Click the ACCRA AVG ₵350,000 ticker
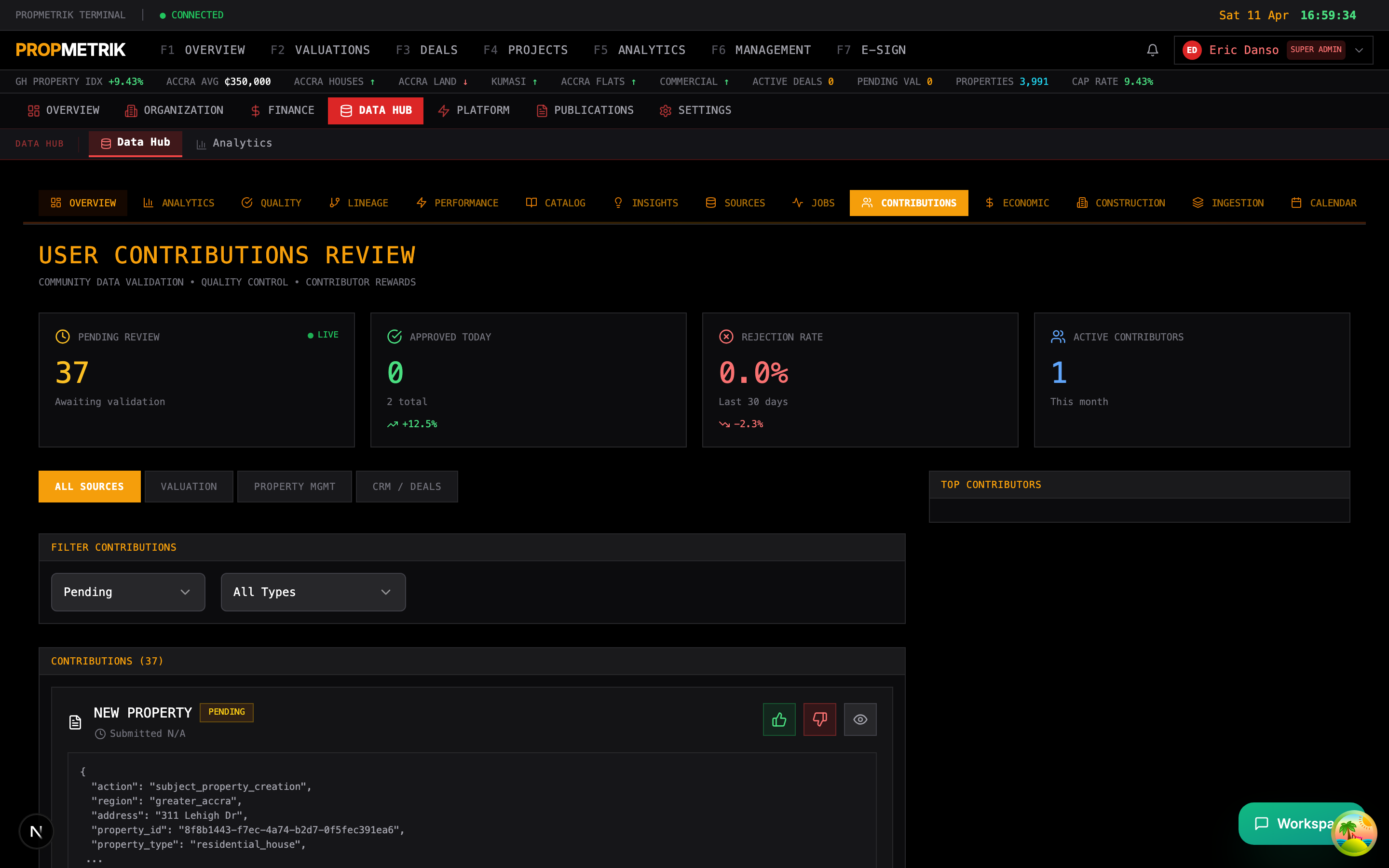Viewport: 1389px width, 868px height. [x=218, y=81]
